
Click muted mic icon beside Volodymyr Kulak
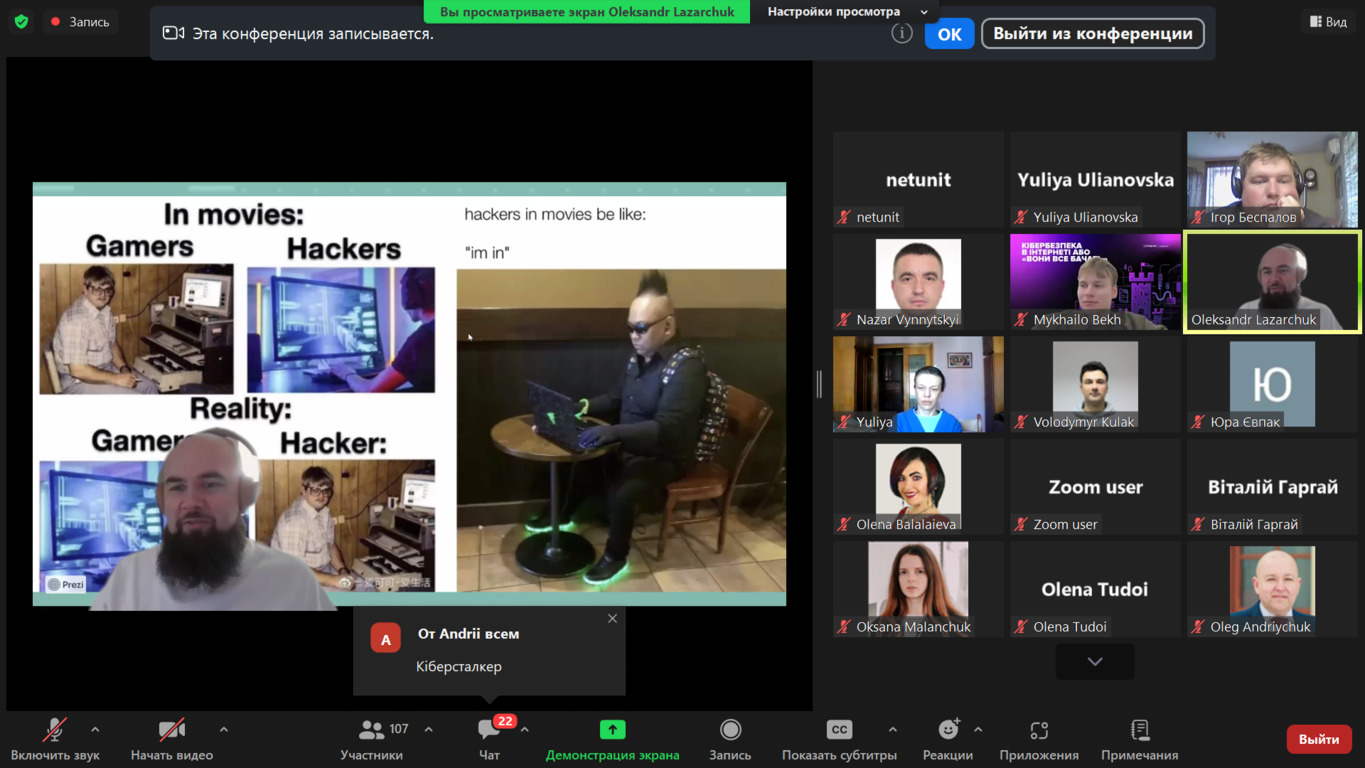pyautogui.click(x=1022, y=422)
